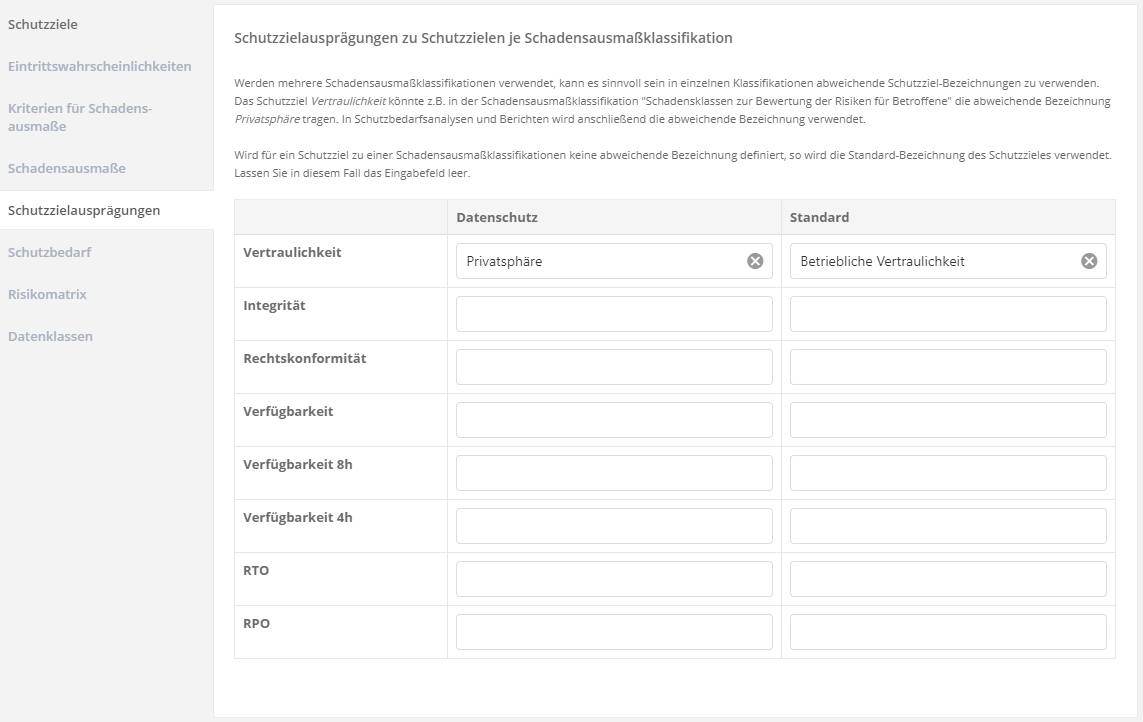Click the Datenschutz input for RPO
The image size is (1143, 722).
614,632
